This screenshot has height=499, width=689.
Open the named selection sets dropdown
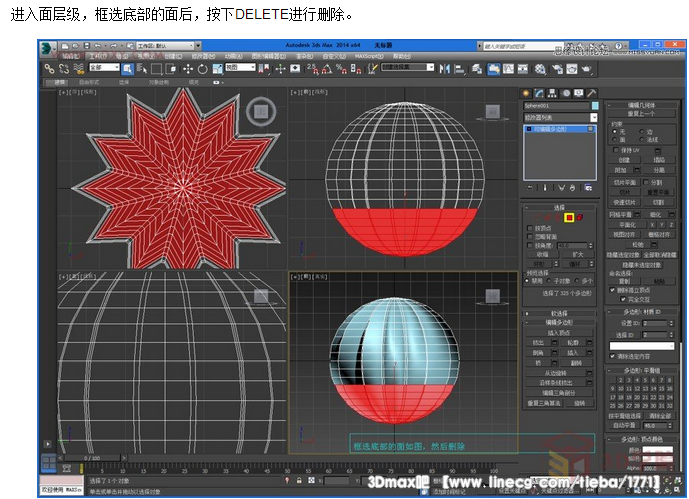pyautogui.click(x=407, y=67)
